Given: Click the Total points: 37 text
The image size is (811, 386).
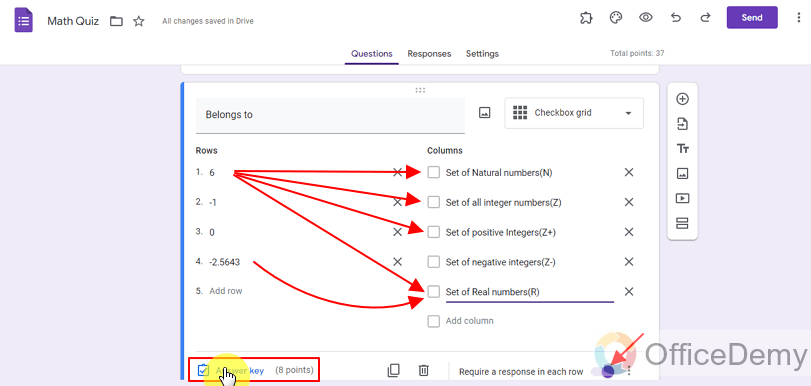Looking at the screenshot, I should (x=637, y=53).
